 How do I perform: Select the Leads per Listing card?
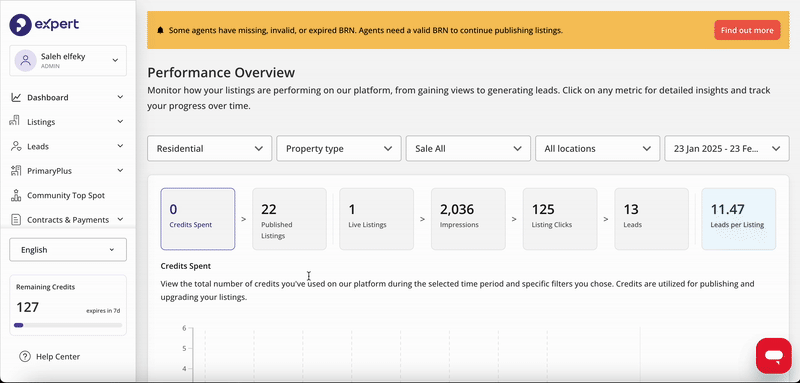pyautogui.click(x=739, y=219)
